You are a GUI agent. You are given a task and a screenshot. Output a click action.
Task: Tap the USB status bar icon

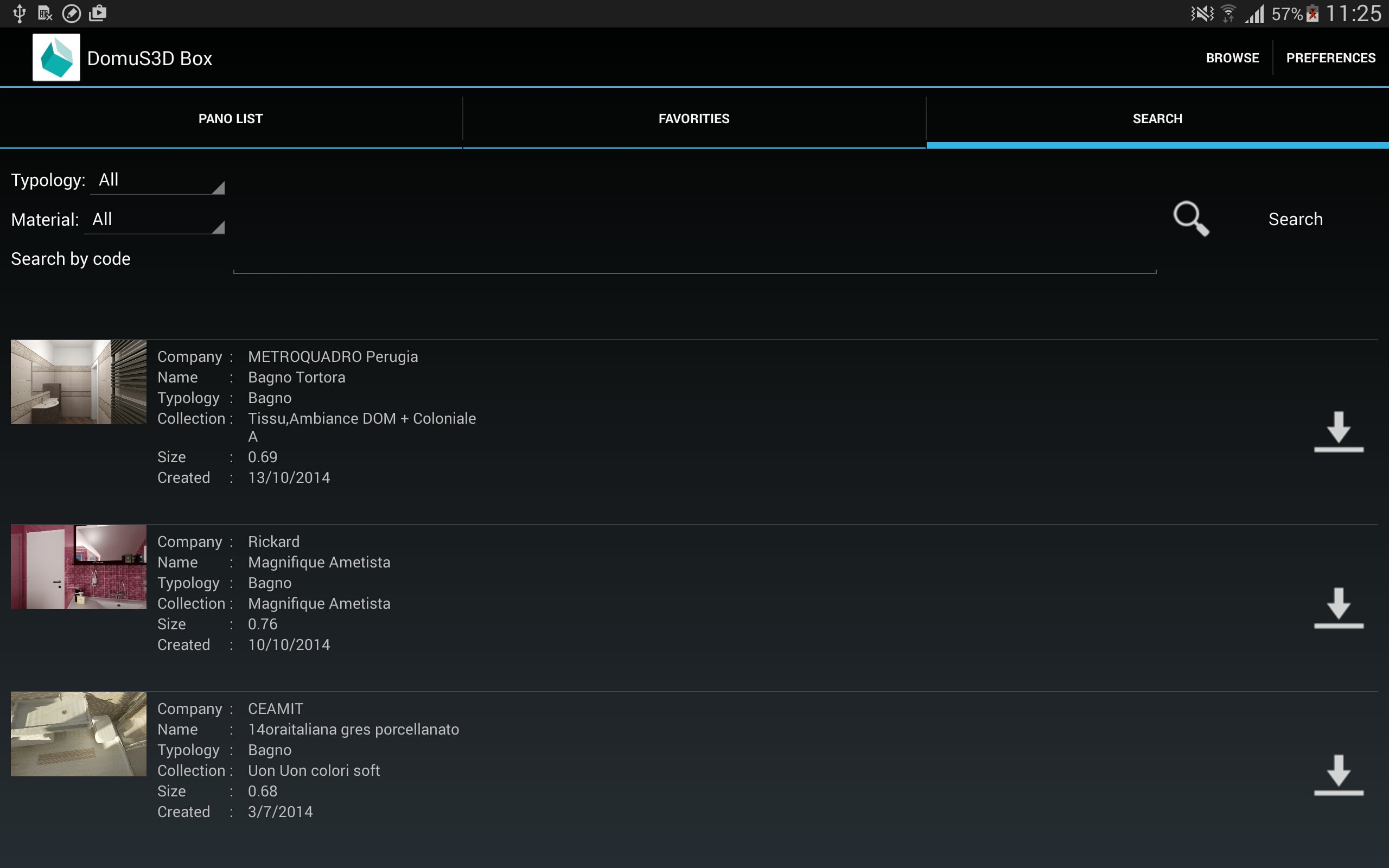(20, 13)
